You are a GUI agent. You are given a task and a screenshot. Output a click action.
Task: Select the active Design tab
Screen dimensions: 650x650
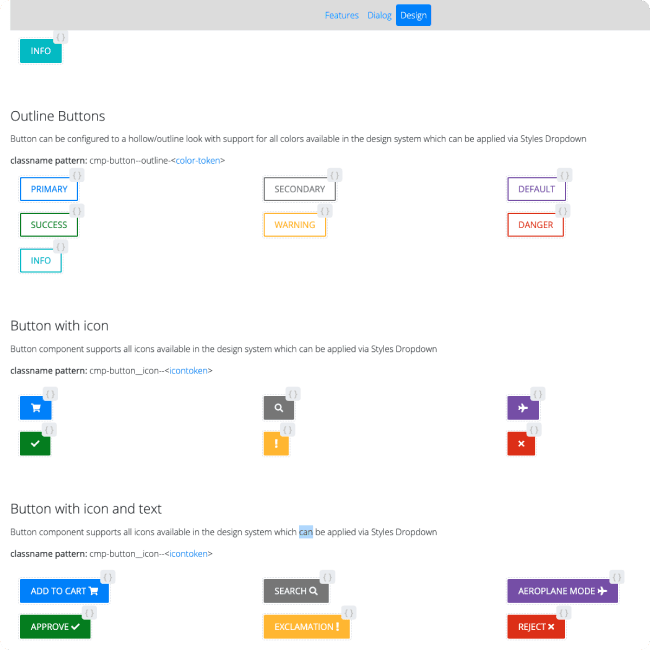point(413,16)
